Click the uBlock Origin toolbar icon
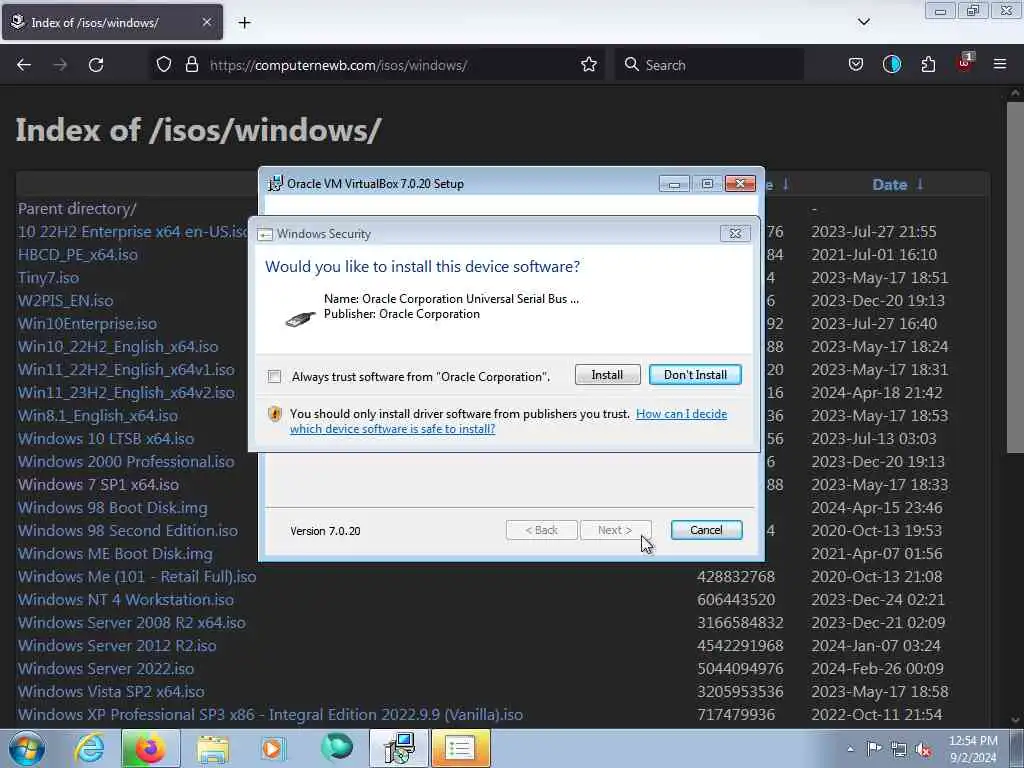This screenshot has width=1024, height=768. (965, 63)
